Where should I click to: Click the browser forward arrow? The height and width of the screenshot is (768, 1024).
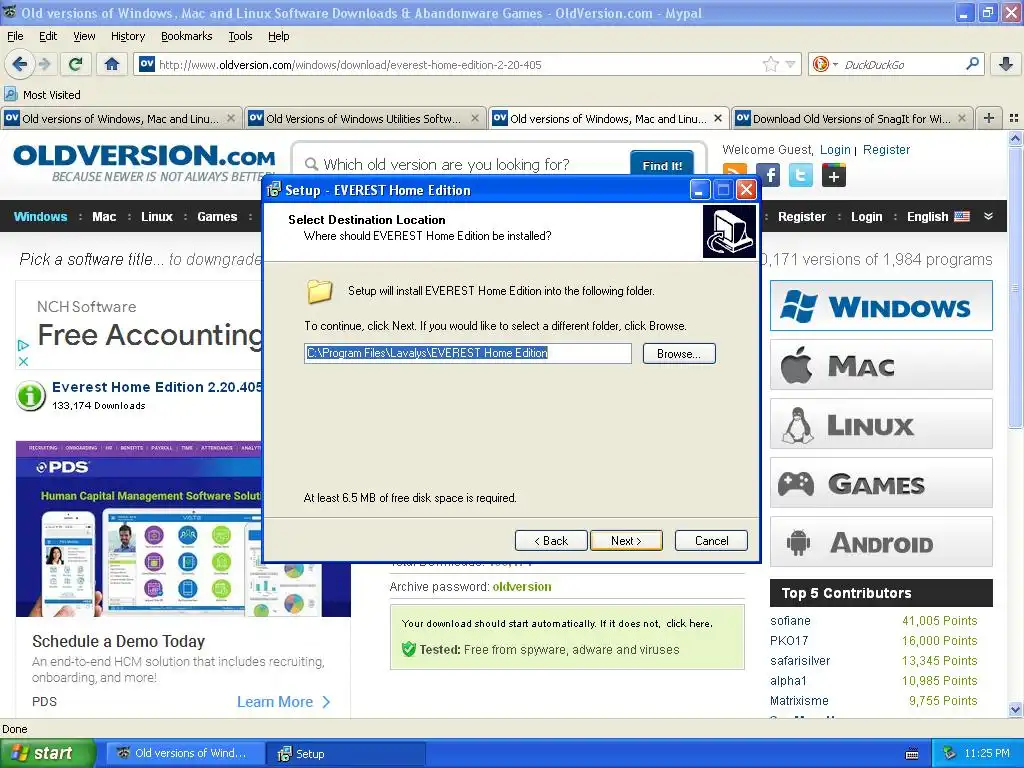tap(44, 64)
